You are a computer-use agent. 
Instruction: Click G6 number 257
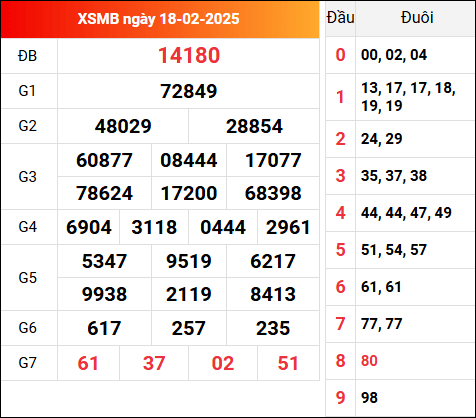pos(189,328)
